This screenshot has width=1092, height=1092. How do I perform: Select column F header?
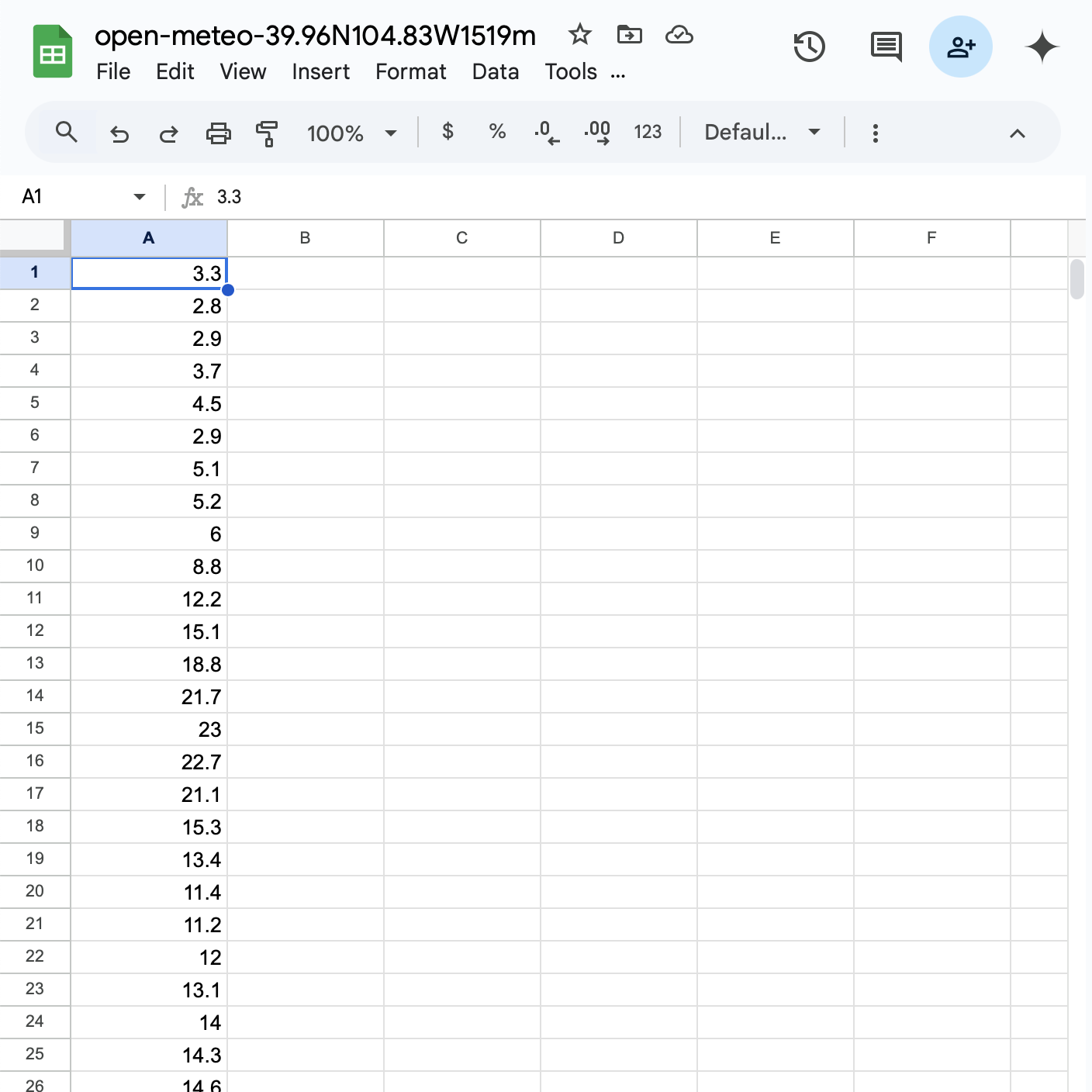932,238
